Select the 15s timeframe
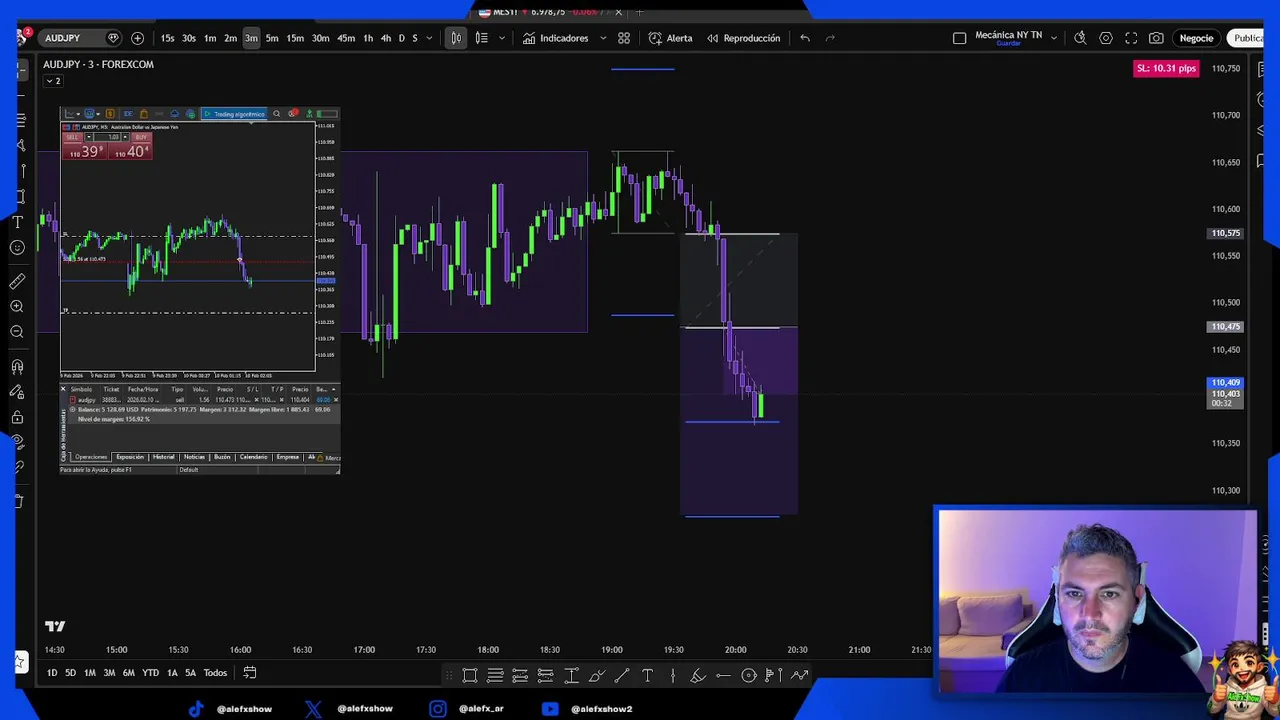This screenshot has height=720, width=1280. (x=167, y=38)
